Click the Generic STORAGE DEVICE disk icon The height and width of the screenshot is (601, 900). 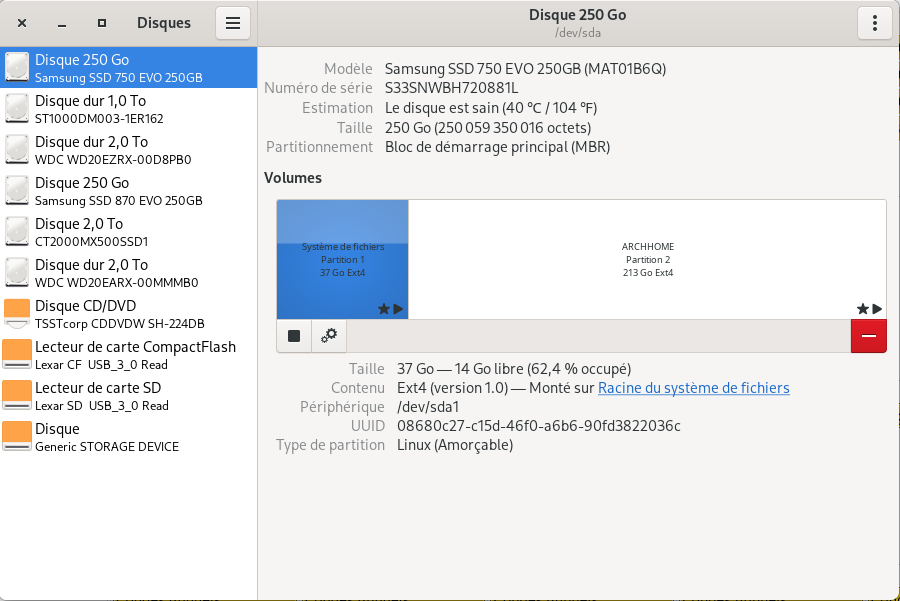tap(17, 437)
